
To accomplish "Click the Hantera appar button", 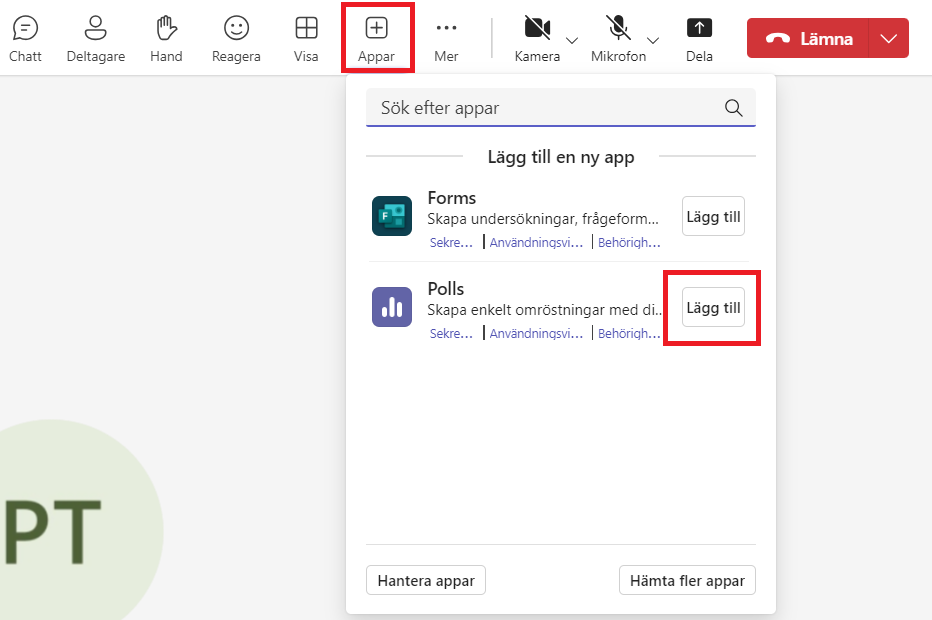I will click(x=426, y=580).
